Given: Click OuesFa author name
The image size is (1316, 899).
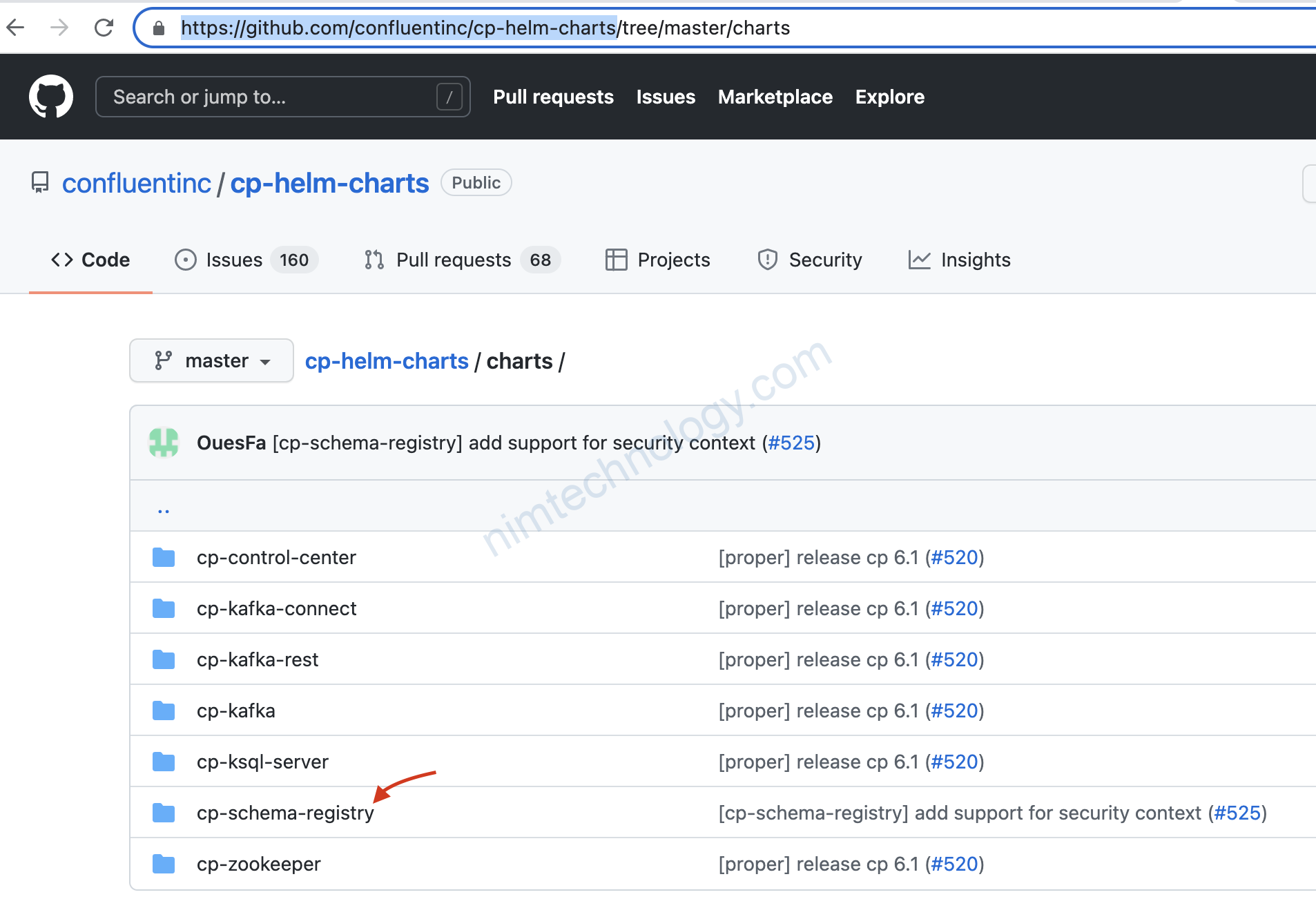Looking at the screenshot, I should tap(231, 443).
